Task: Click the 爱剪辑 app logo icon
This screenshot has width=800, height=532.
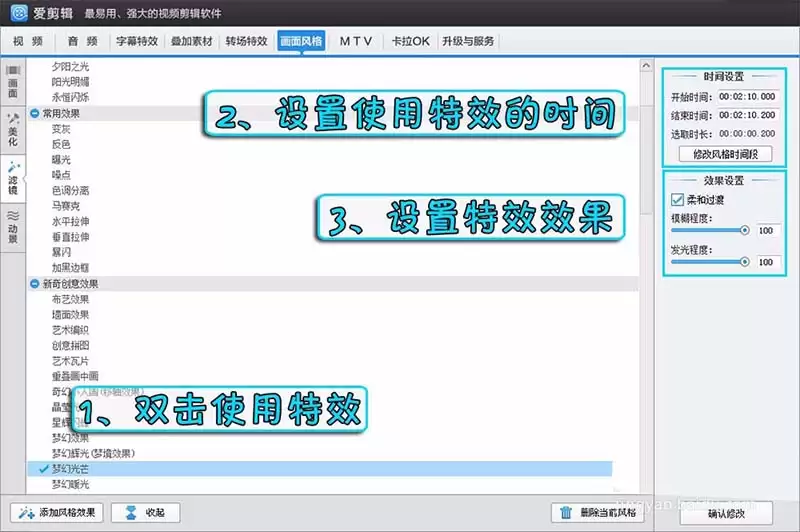Action: pyautogui.click(x=19, y=13)
